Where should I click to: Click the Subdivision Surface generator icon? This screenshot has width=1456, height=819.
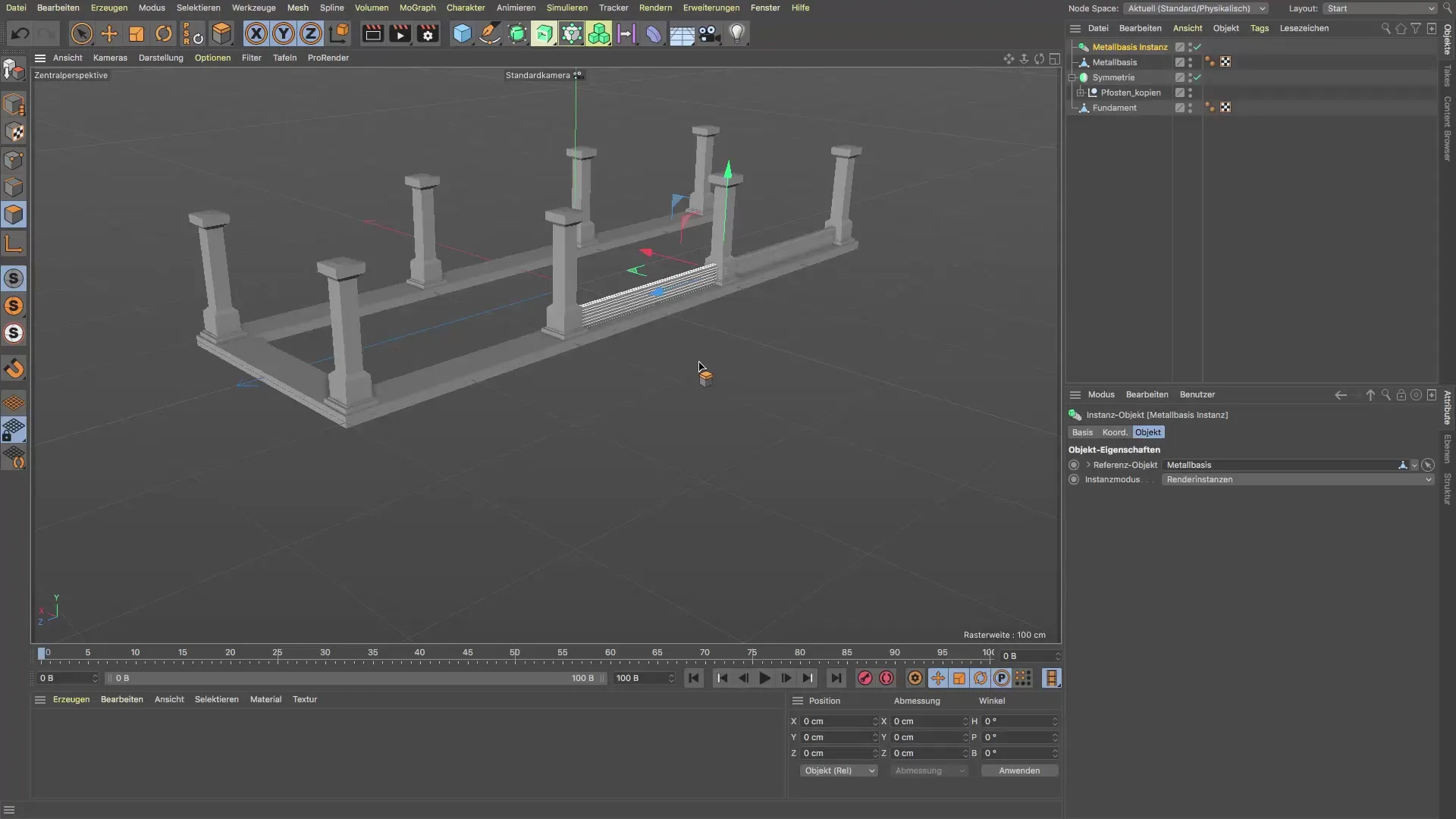[x=517, y=33]
